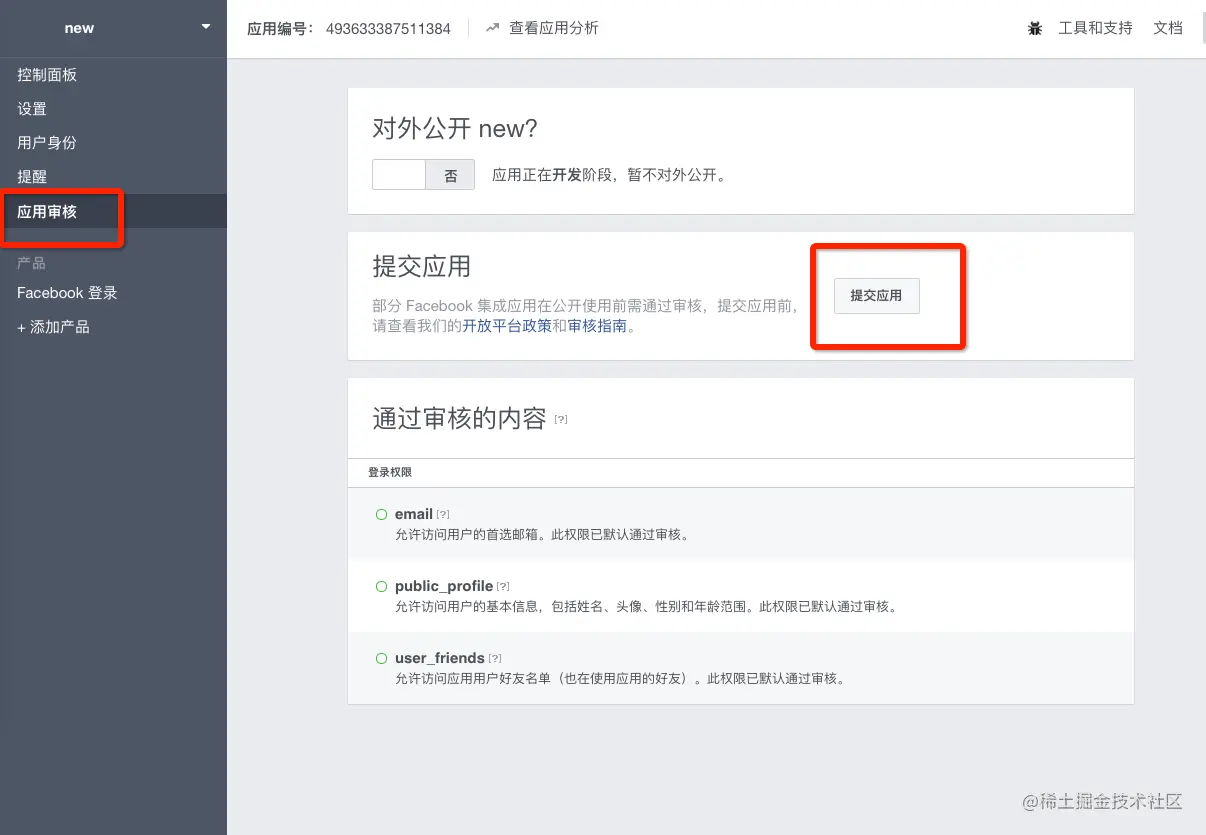
Task: Click the [?] help icon beside user_friends
Action: (495, 658)
